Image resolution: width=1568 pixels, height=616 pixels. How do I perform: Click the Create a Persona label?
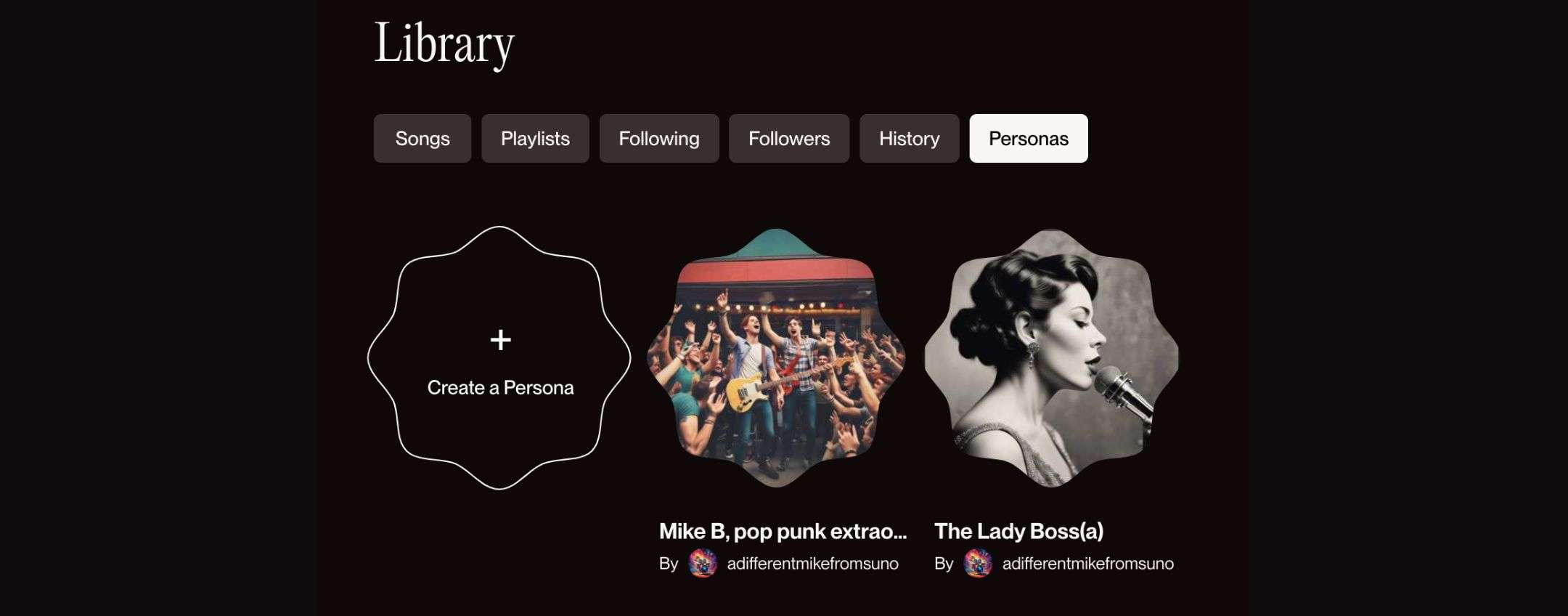tap(500, 388)
